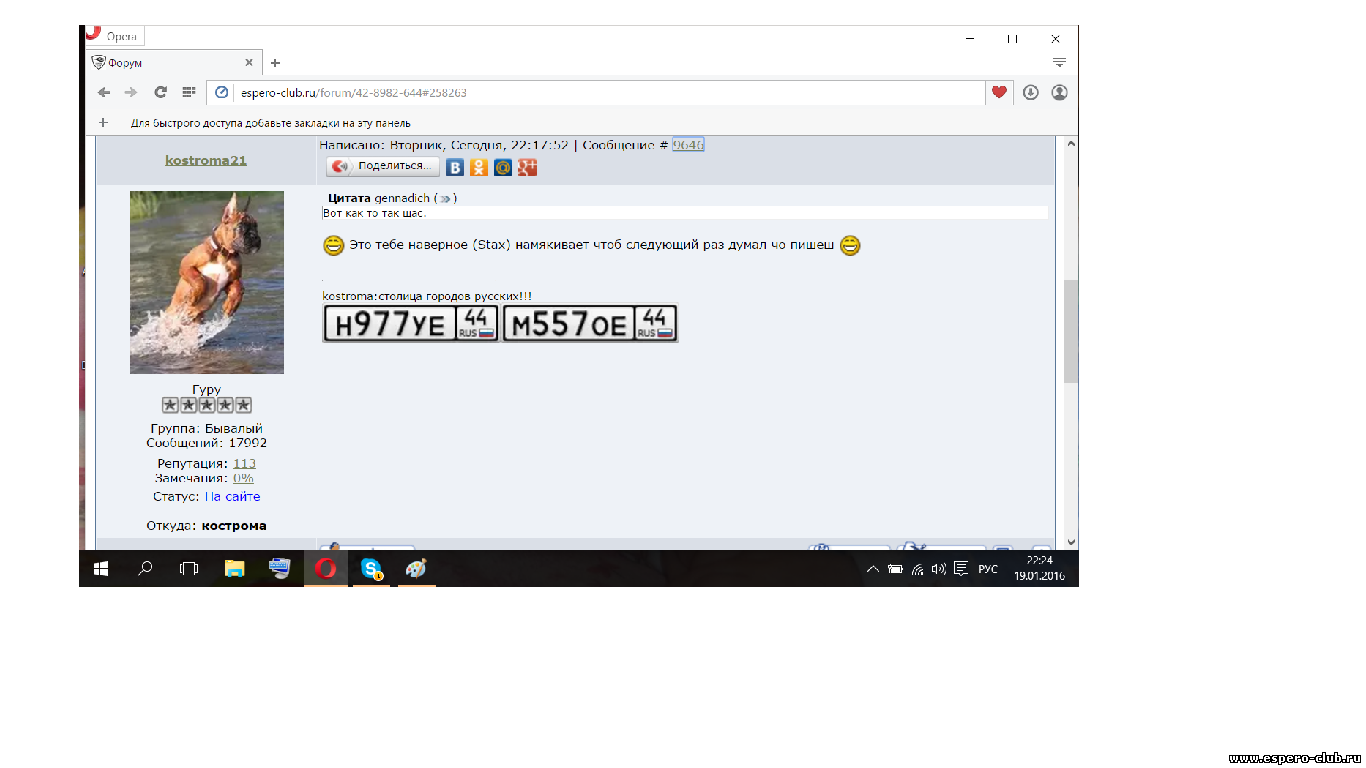Open File Explorer from taskbar
Viewport: 1366px width, 768px height.
pos(234,568)
